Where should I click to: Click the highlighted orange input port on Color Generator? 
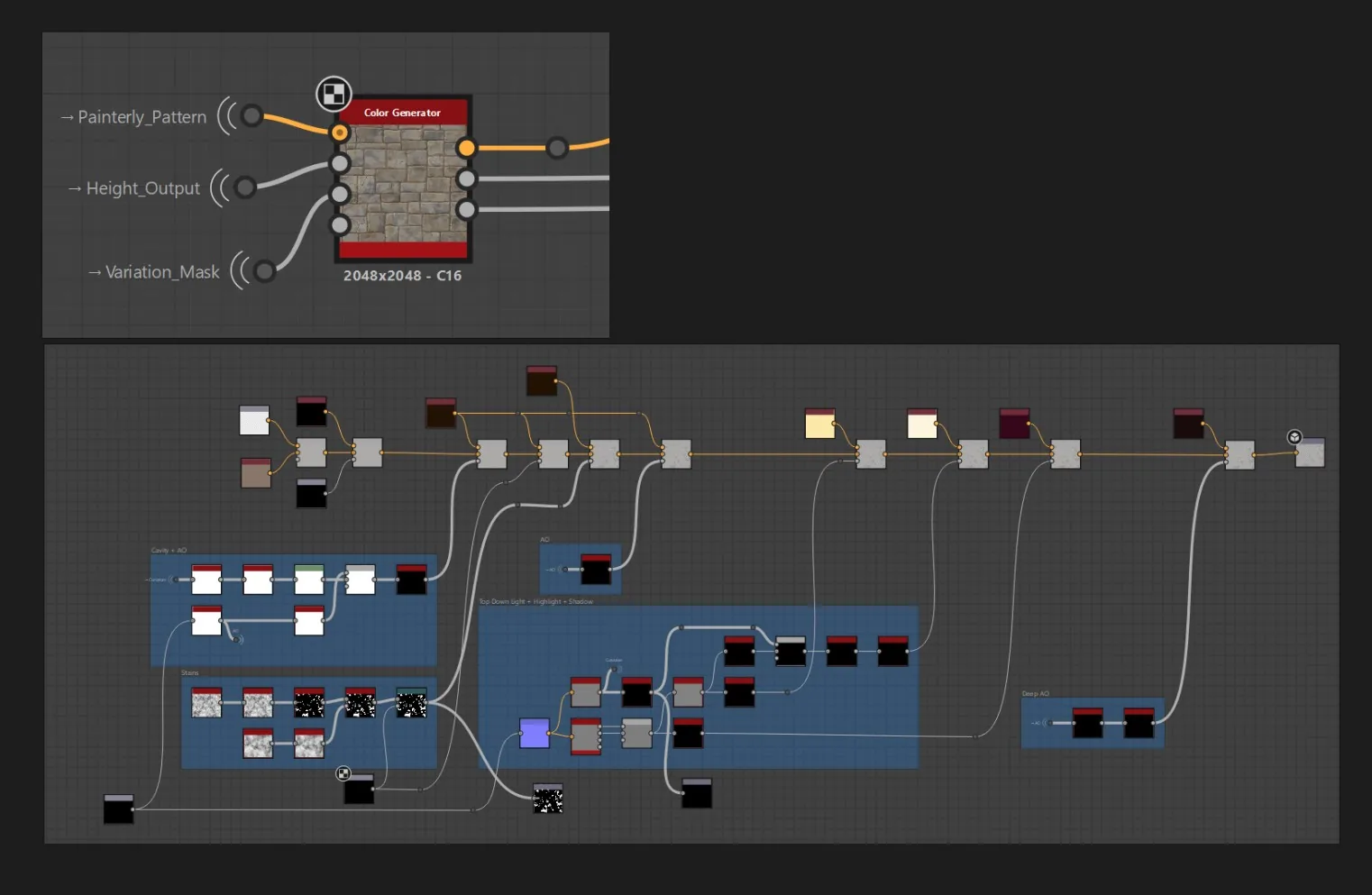(339, 132)
